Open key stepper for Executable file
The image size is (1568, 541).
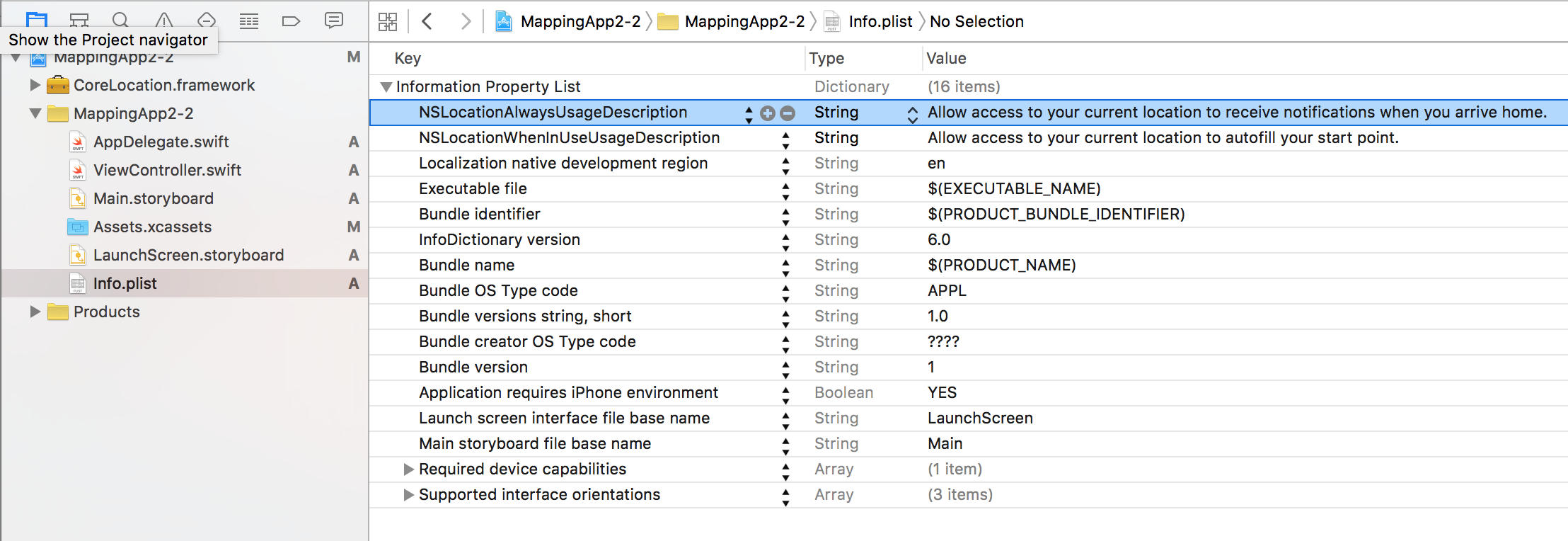click(785, 190)
